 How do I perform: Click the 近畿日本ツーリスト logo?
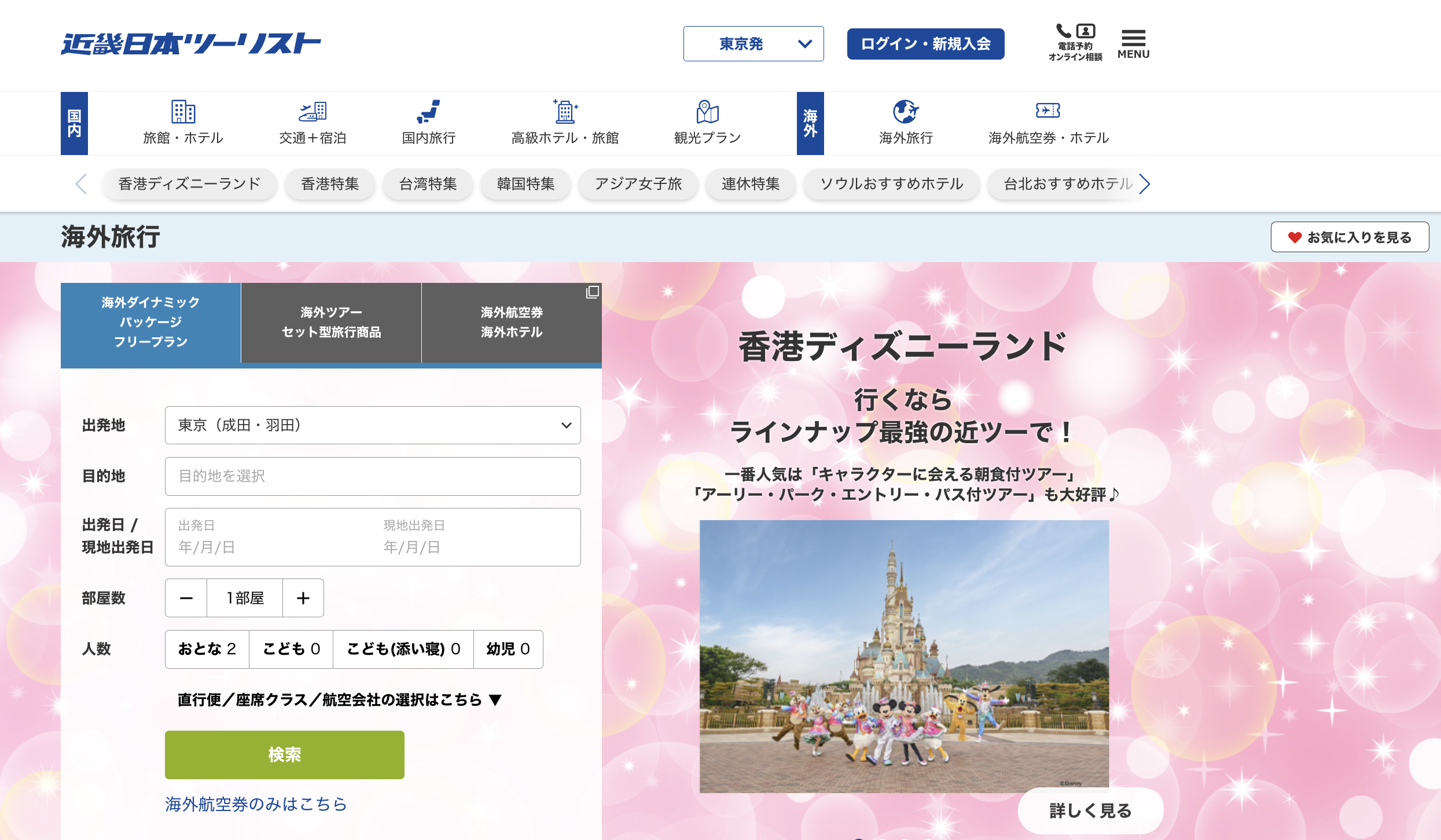pyautogui.click(x=191, y=43)
